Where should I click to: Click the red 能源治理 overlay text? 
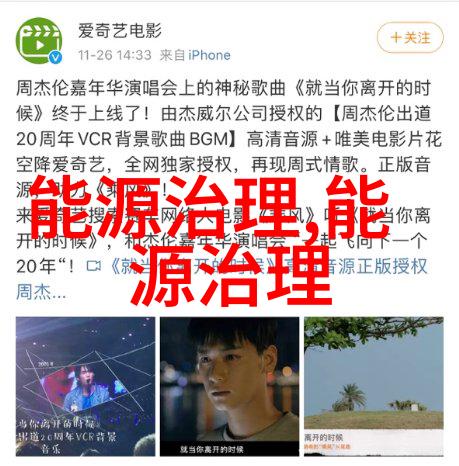pos(210,240)
